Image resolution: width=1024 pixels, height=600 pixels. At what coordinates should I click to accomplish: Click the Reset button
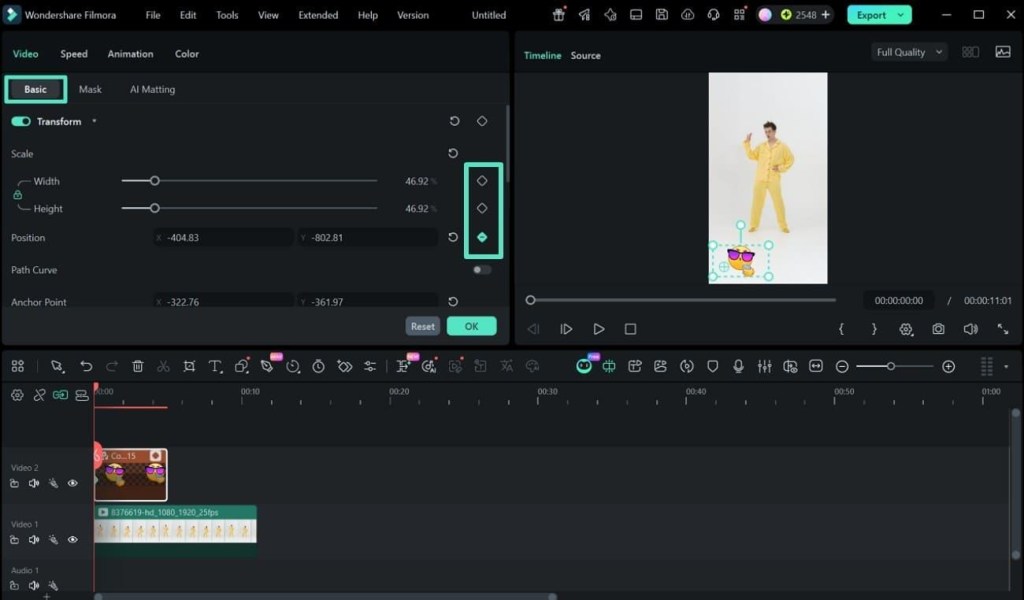point(423,326)
